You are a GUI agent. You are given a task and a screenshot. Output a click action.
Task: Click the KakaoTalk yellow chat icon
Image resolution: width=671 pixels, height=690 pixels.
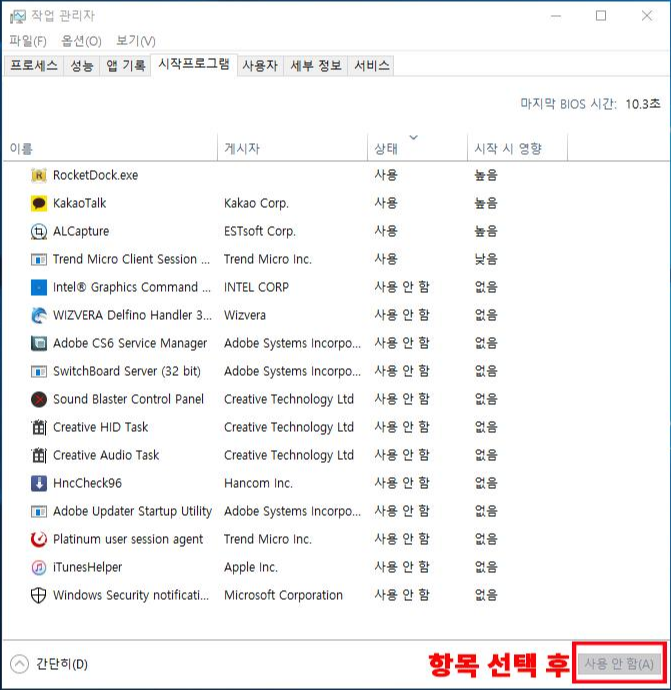(39, 203)
